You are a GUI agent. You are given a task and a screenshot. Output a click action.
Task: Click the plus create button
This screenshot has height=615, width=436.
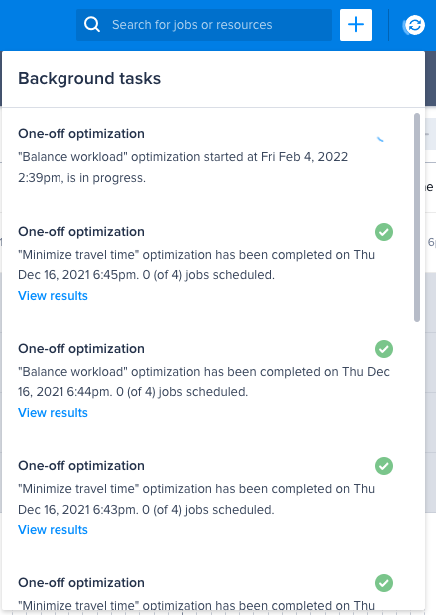356,25
